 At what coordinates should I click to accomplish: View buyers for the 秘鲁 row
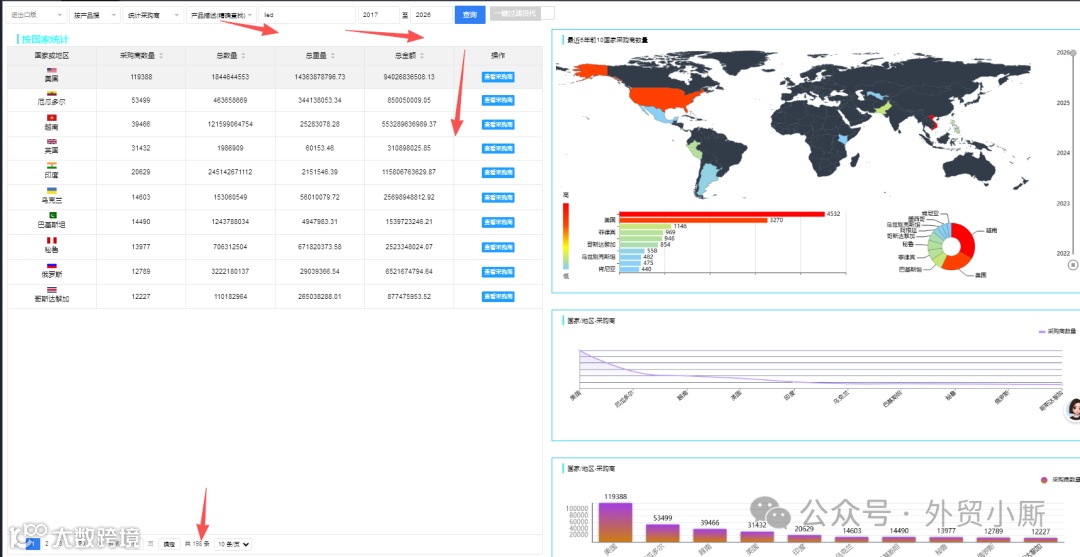498,247
